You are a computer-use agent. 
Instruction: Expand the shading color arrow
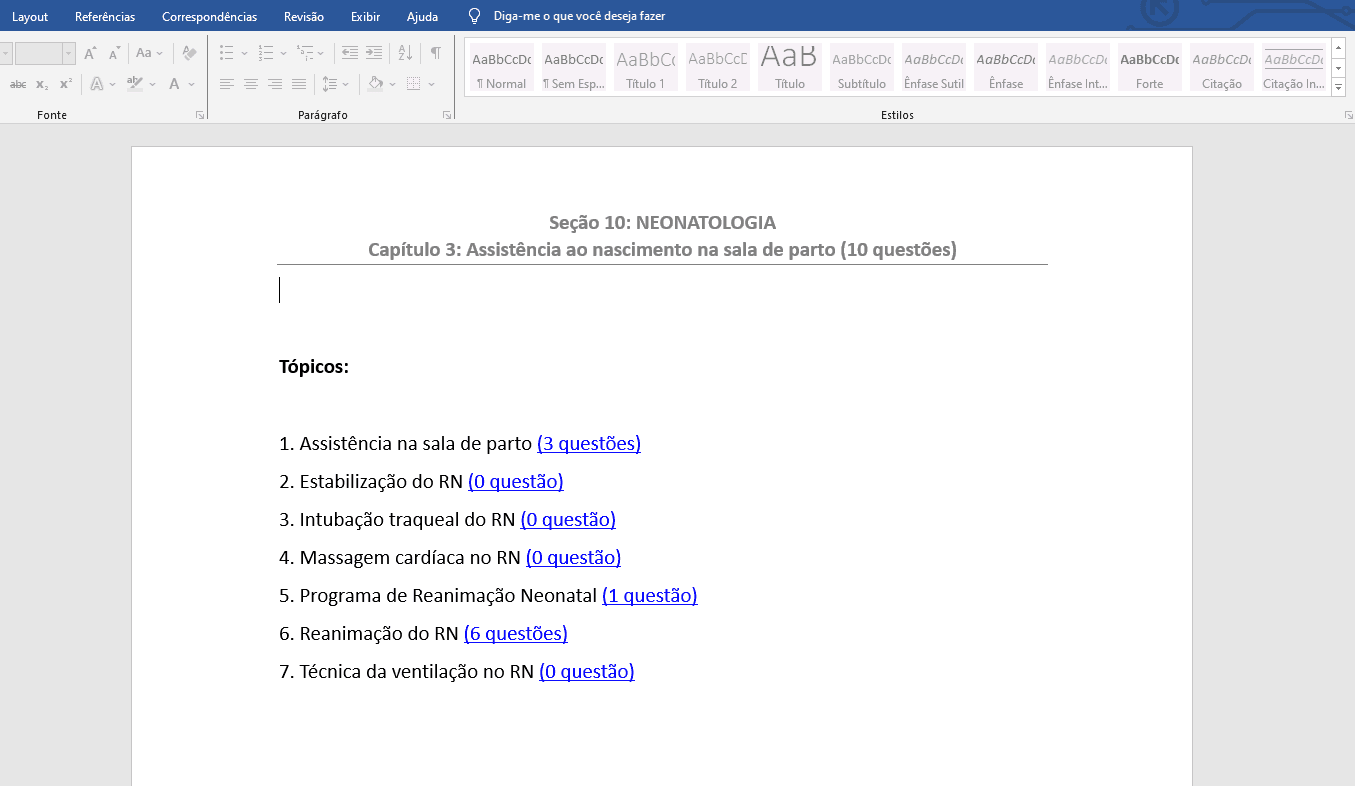(x=392, y=84)
